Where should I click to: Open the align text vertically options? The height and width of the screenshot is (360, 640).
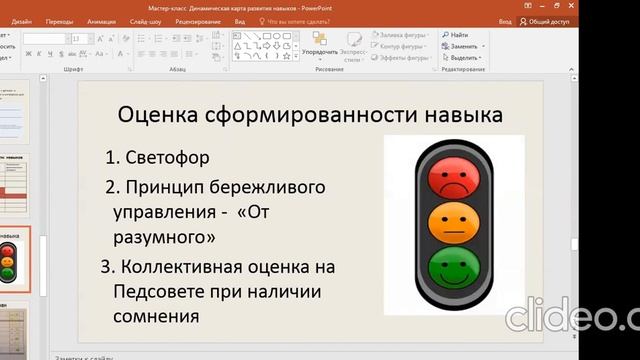click(217, 47)
